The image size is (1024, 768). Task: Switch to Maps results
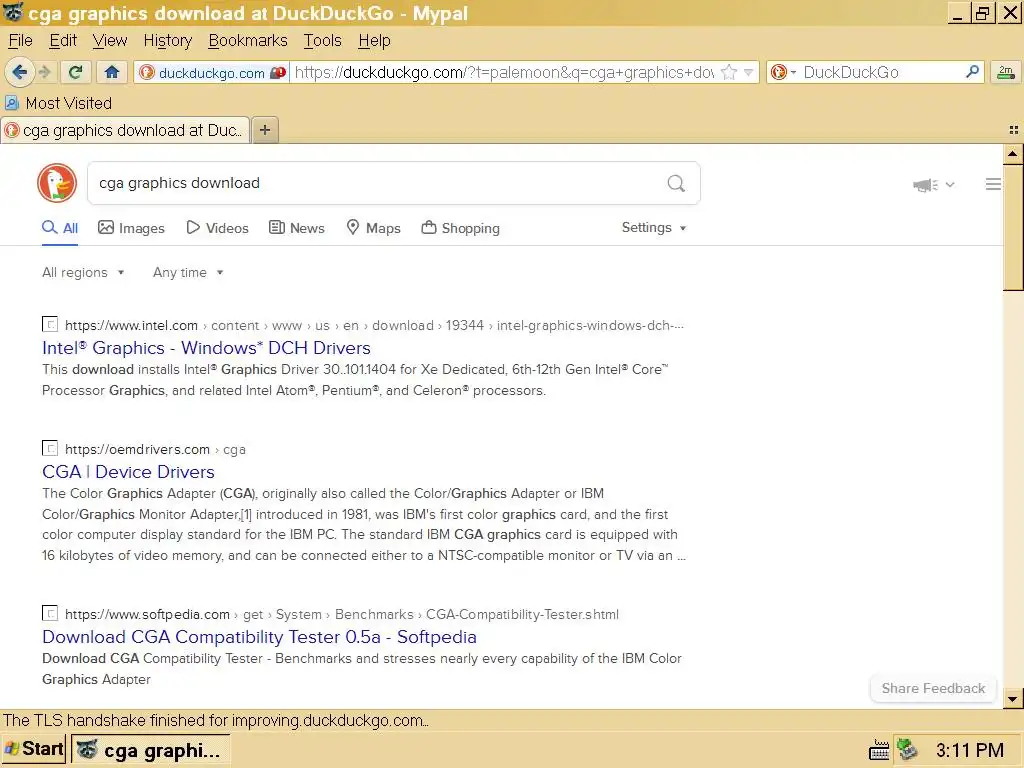coord(373,228)
